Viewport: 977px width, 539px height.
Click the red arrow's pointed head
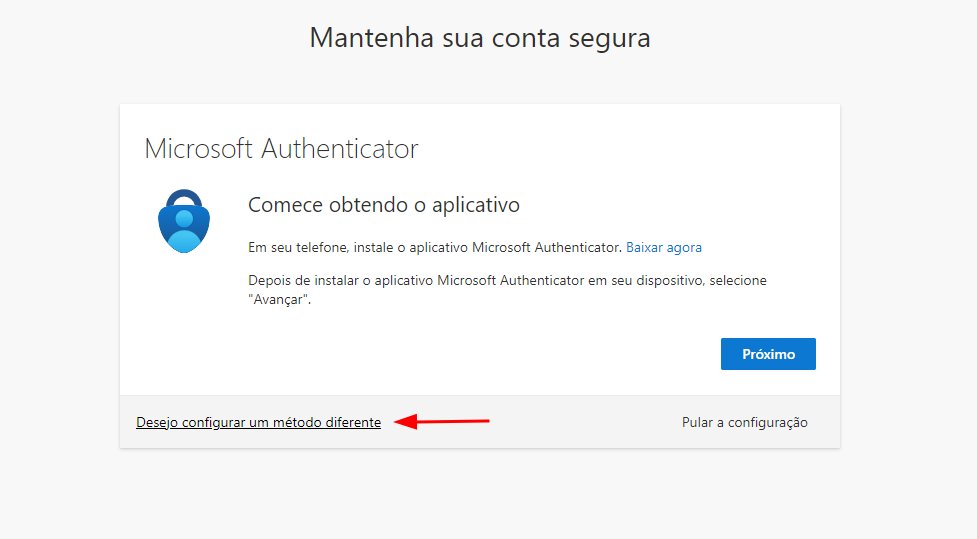pyautogui.click(x=402, y=422)
